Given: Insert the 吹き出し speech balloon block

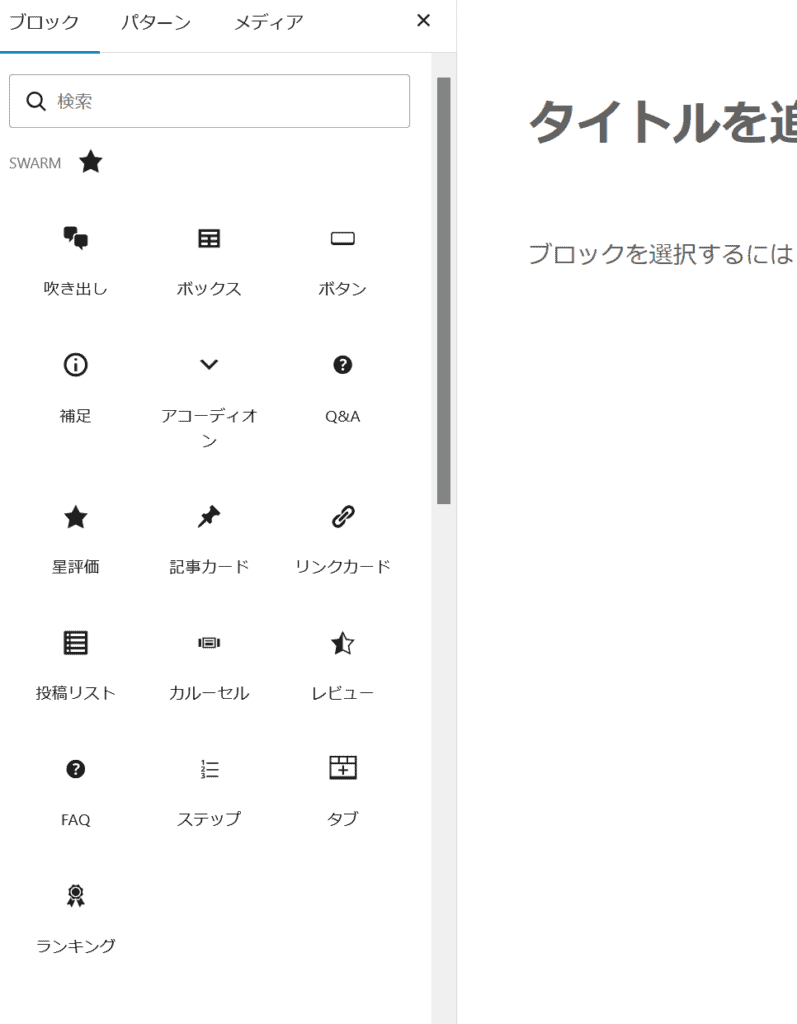Looking at the screenshot, I should [76, 260].
